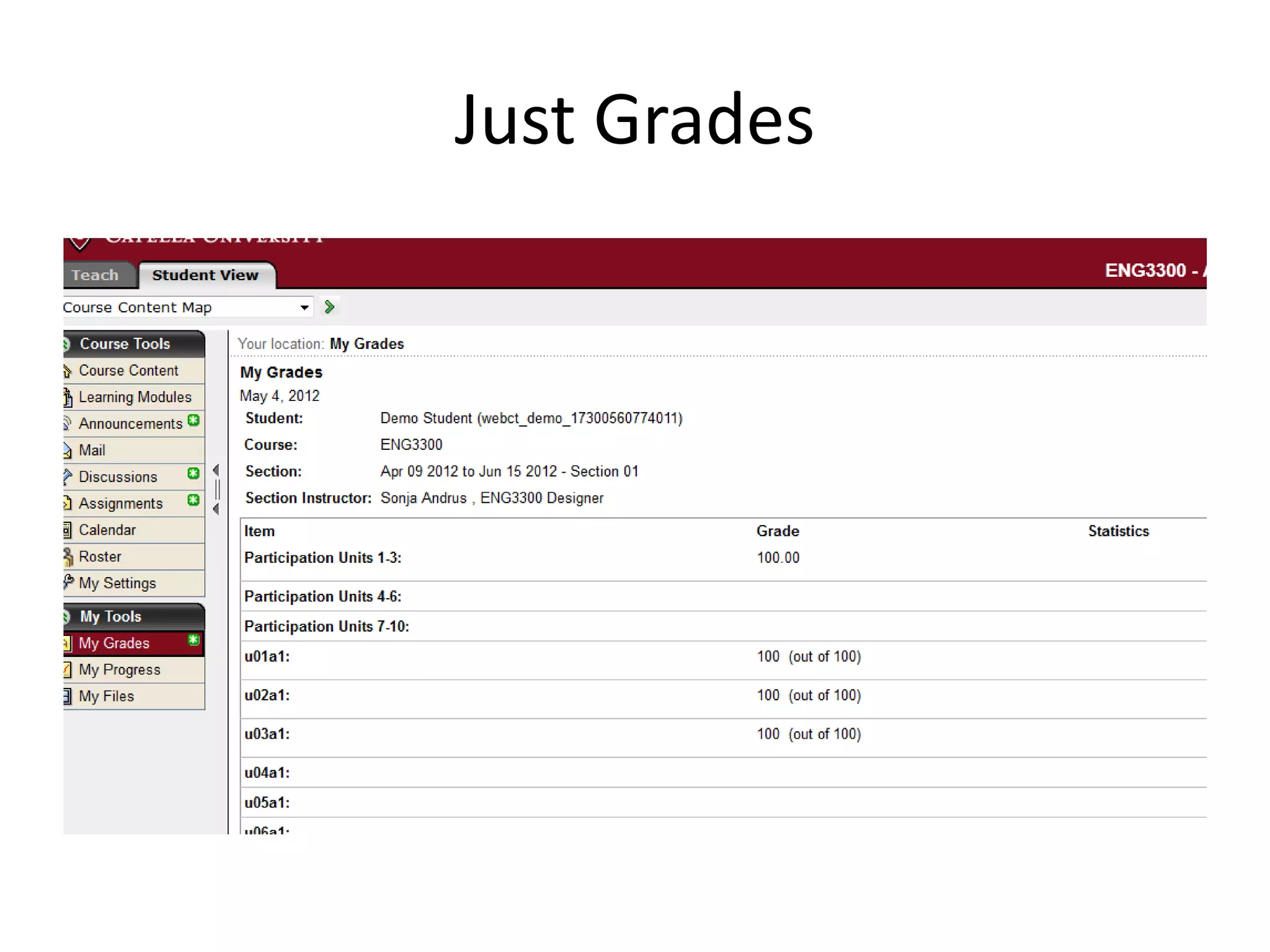Click the 100.00 grade for Participation Units 1-3
Image resolution: width=1270 pixels, height=952 pixels.
point(778,558)
